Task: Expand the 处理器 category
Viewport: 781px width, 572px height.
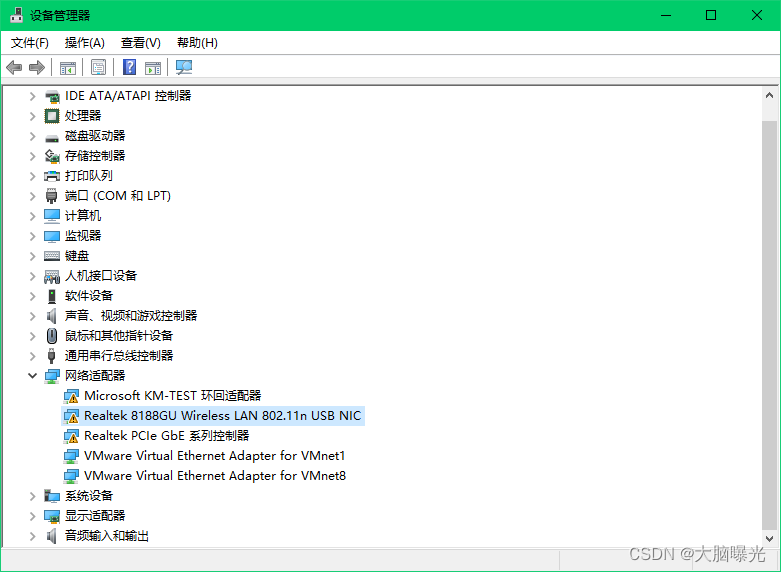Action: pos(32,116)
